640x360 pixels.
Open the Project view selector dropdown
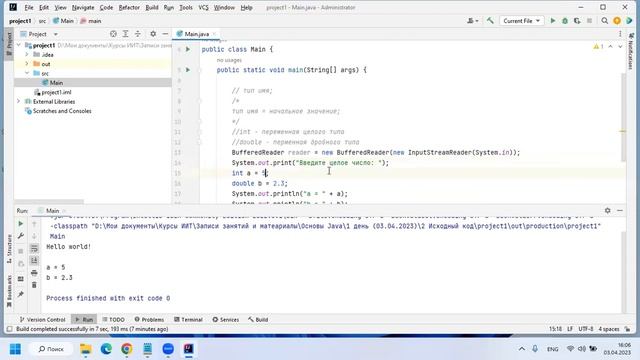39,34
